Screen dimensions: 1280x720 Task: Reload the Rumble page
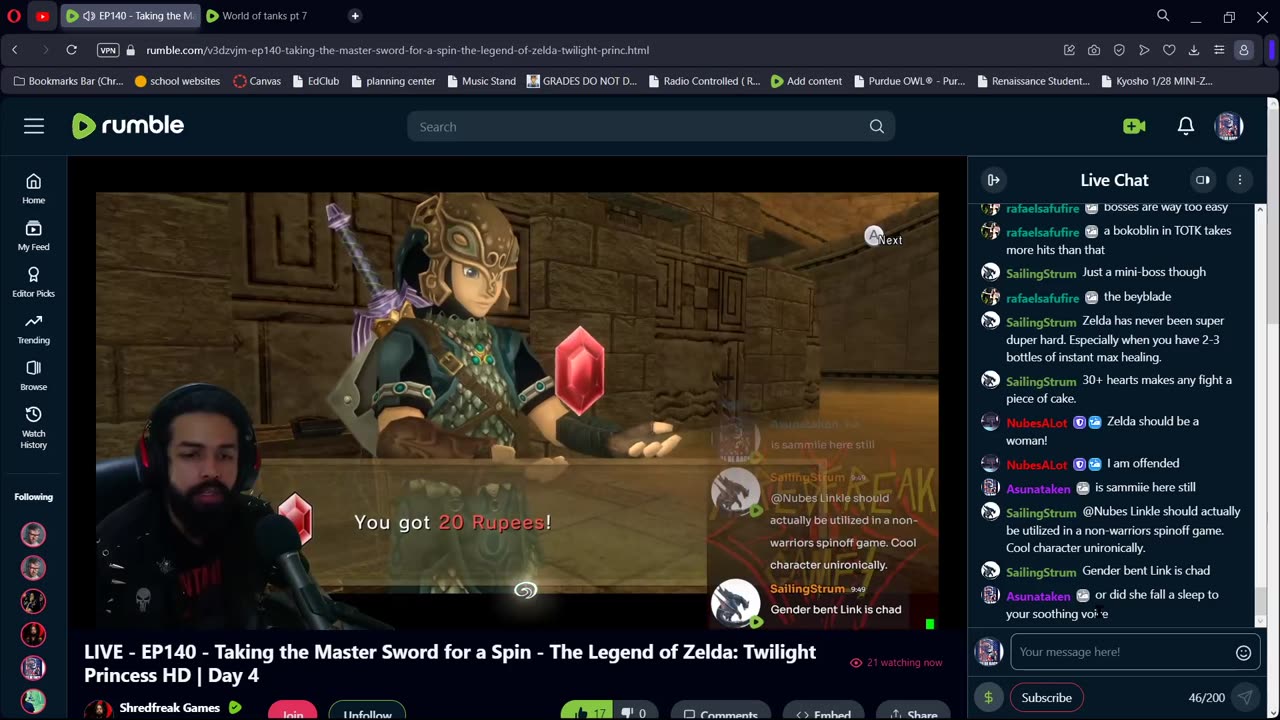point(71,50)
